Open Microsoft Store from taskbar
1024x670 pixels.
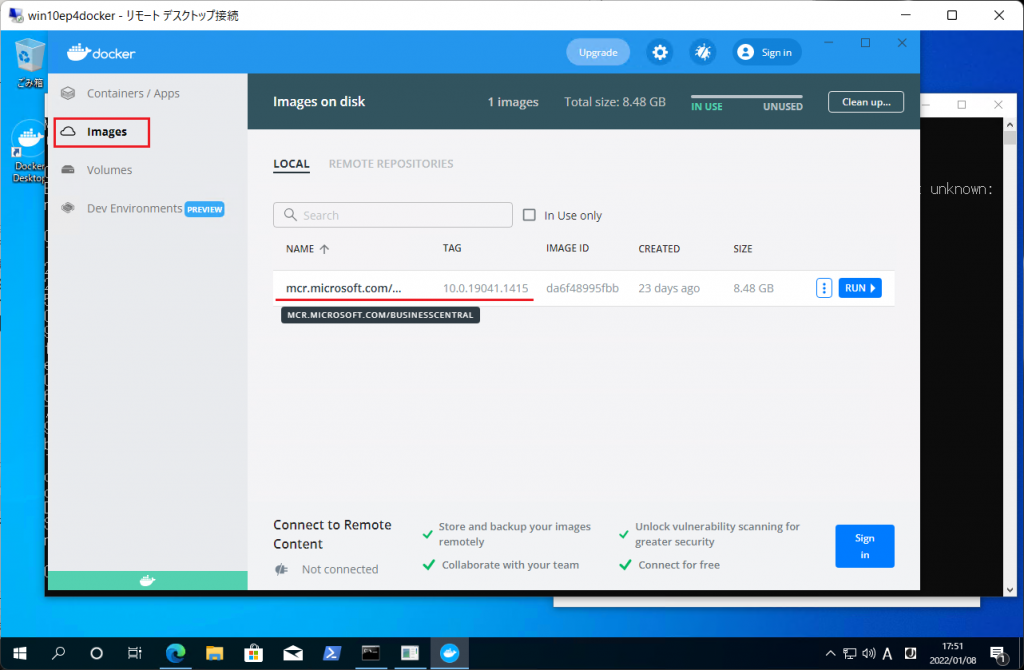(x=253, y=653)
